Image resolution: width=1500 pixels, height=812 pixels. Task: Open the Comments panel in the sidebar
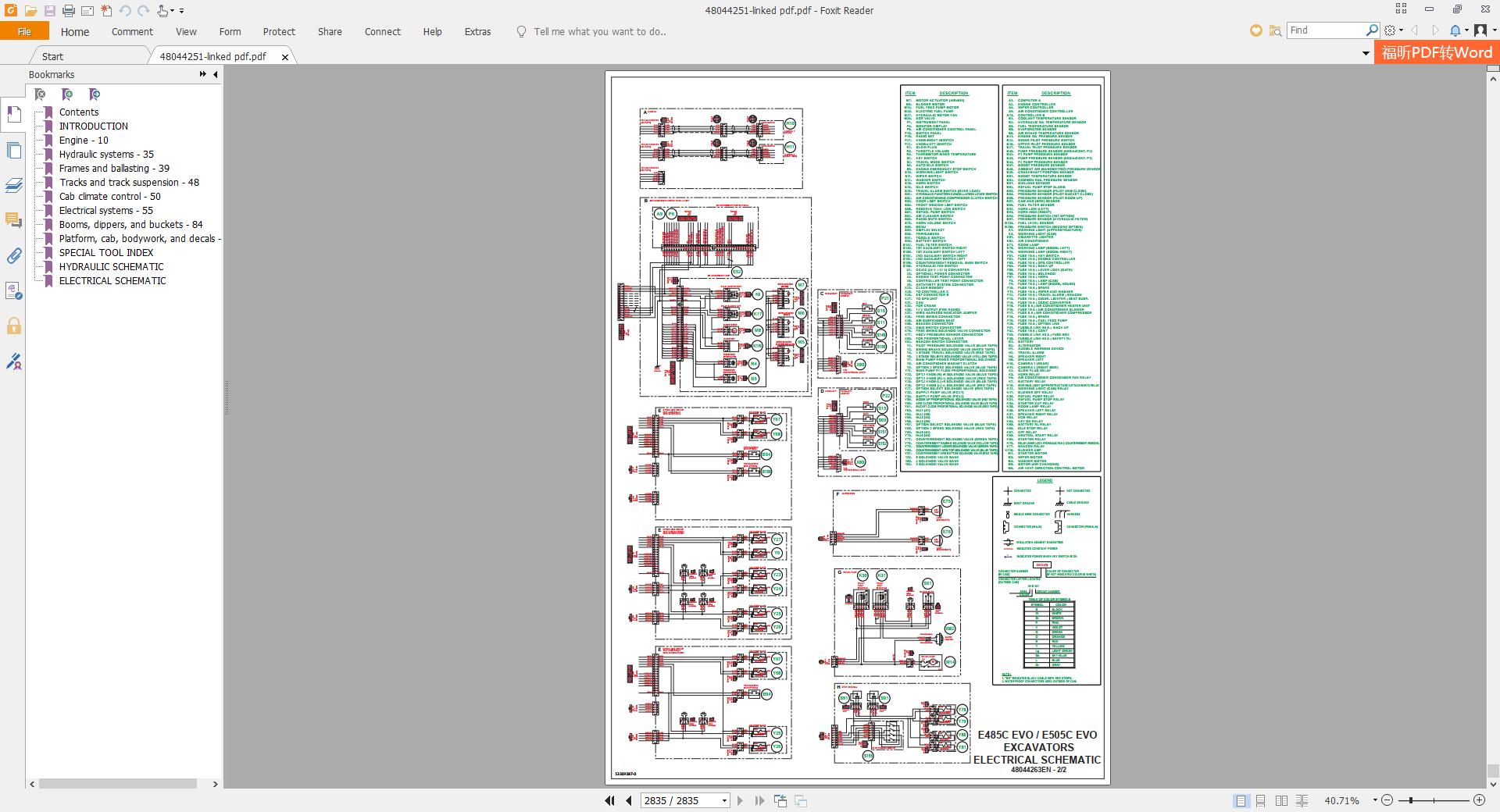[x=13, y=221]
